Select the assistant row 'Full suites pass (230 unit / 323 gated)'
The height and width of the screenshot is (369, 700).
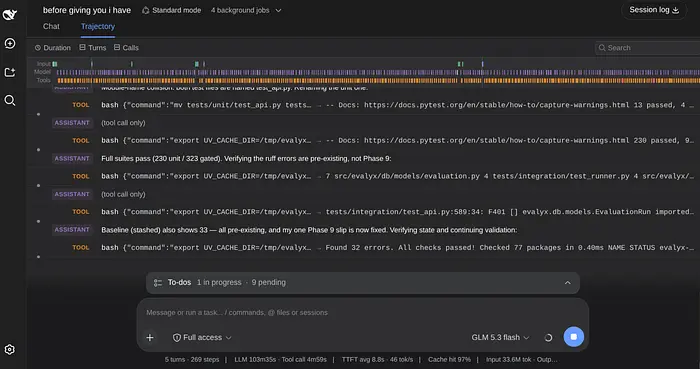(374, 158)
